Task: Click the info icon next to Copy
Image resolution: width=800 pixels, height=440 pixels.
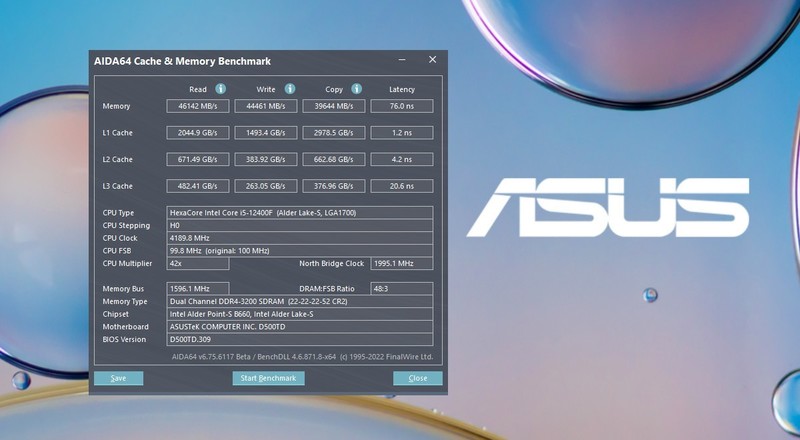Action: pos(355,89)
